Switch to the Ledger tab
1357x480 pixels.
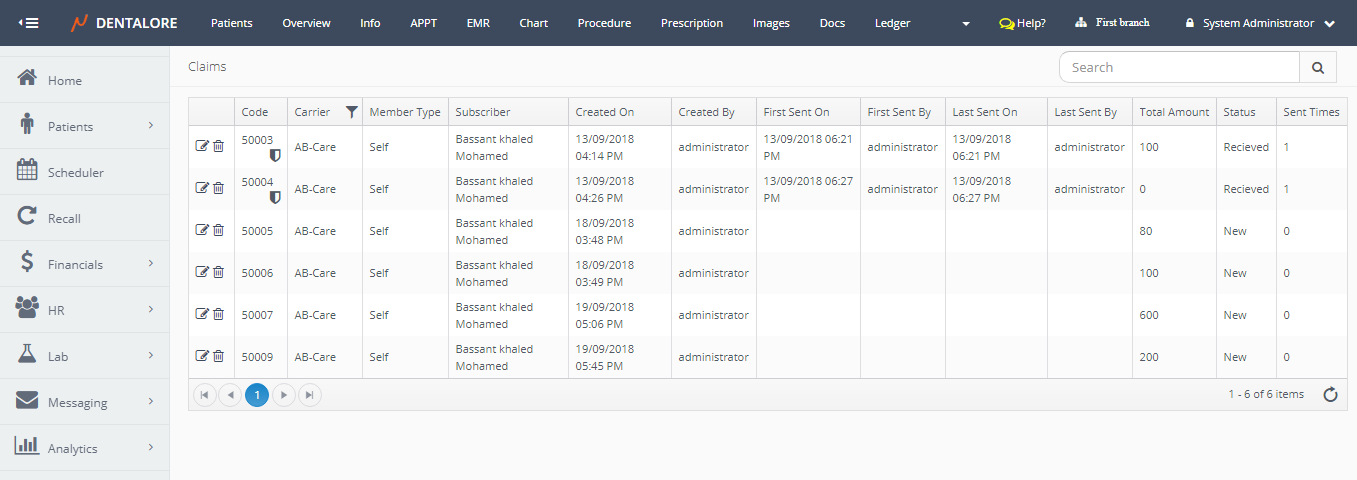pos(892,23)
